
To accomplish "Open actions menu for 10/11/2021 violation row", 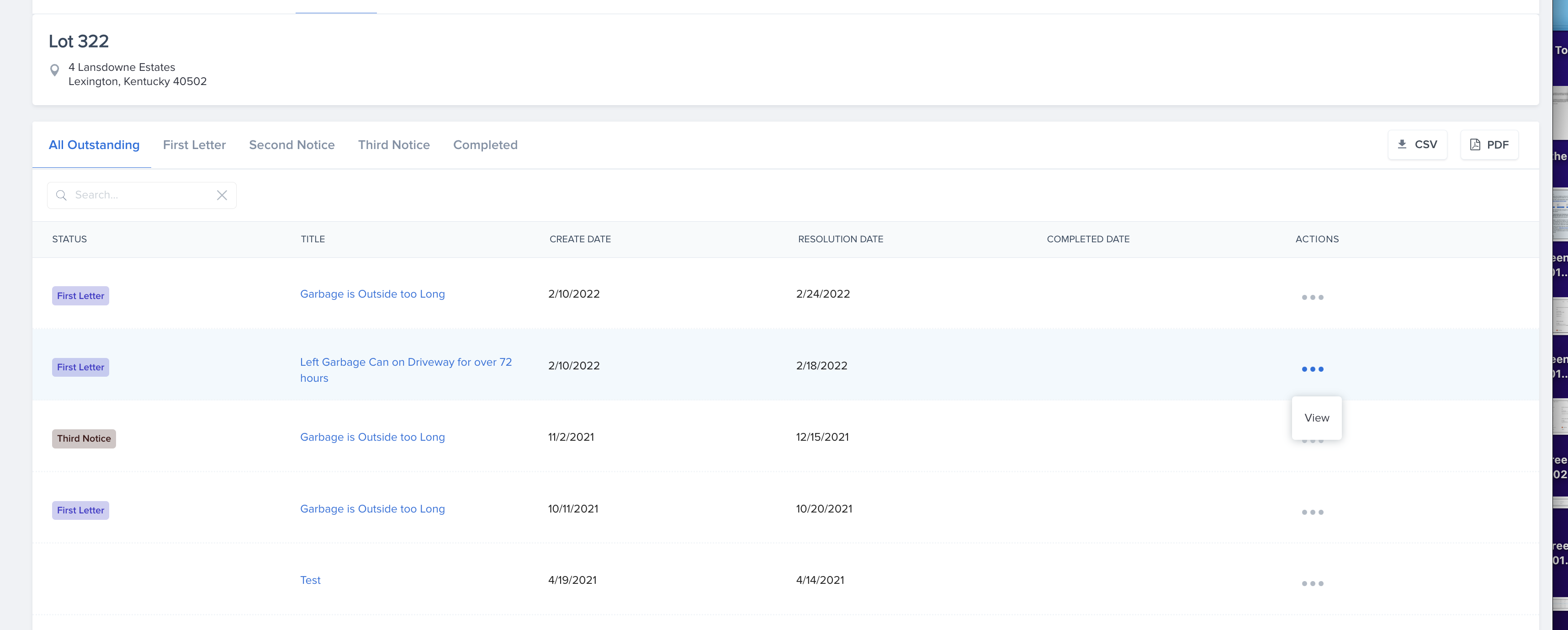I will pyautogui.click(x=1312, y=513).
